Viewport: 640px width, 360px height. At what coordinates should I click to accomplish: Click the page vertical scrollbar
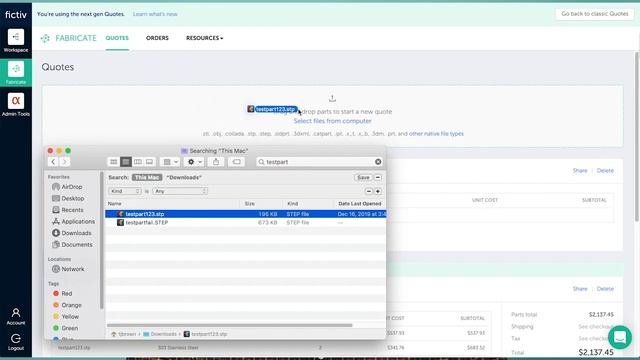coord(637,137)
